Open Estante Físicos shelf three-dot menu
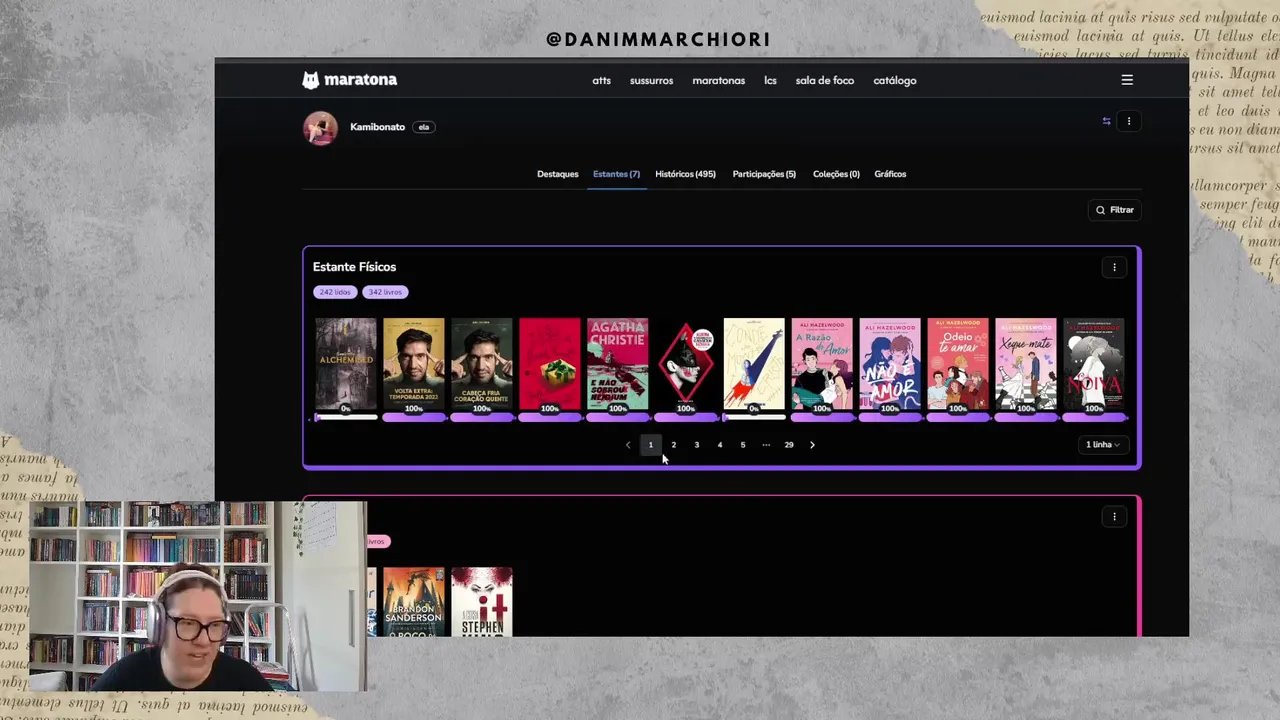The height and width of the screenshot is (720, 1280). coord(1114,267)
